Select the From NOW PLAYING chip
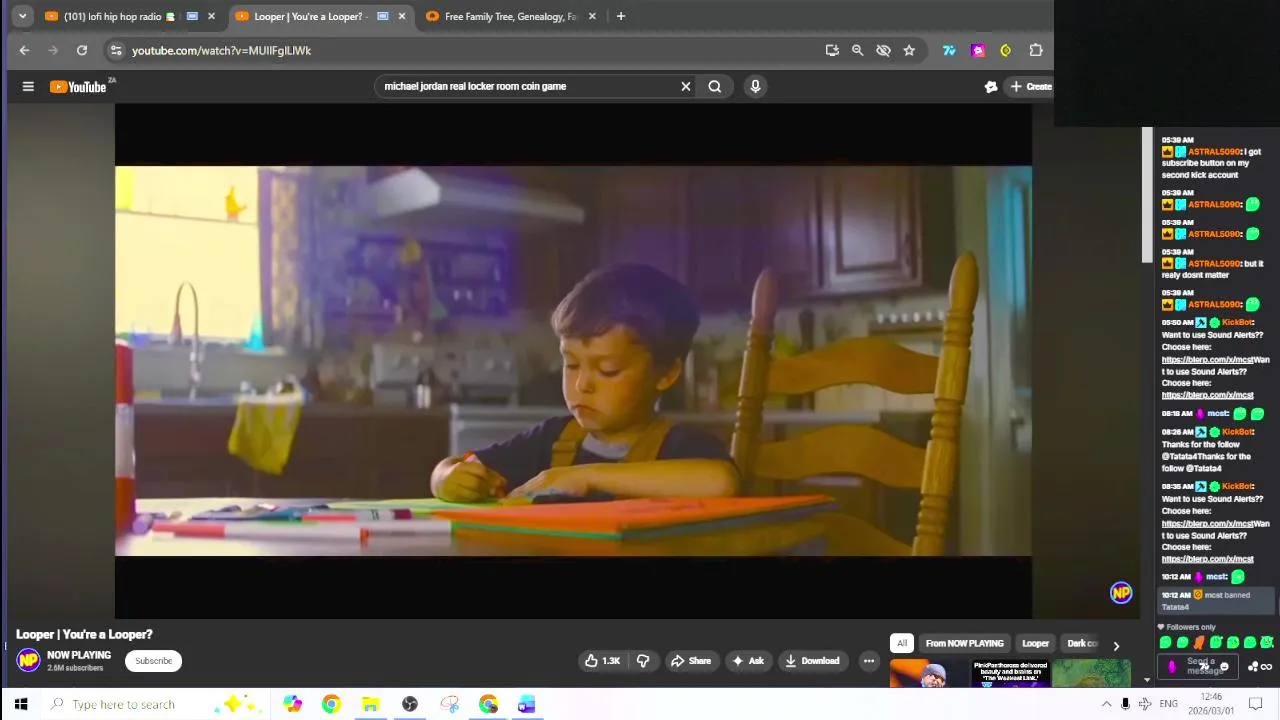This screenshot has width=1280, height=720. (964, 643)
